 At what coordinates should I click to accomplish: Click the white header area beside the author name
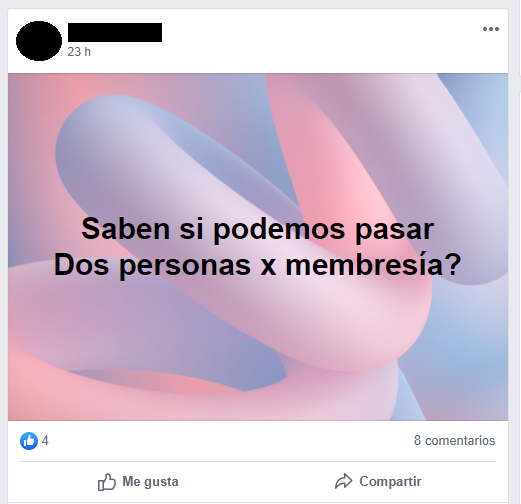(x=317, y=40)
